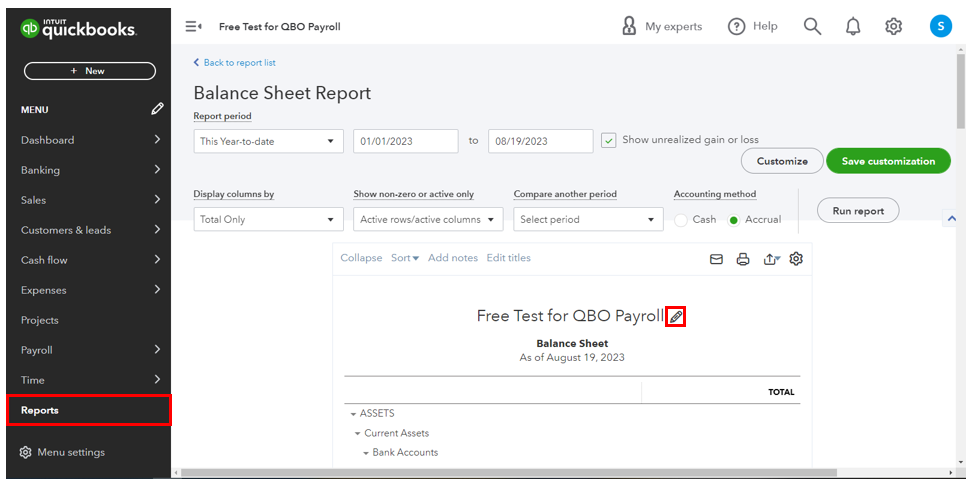Open the Report period dropdown
The image size is (976, 486).
(x=268, y=141)
